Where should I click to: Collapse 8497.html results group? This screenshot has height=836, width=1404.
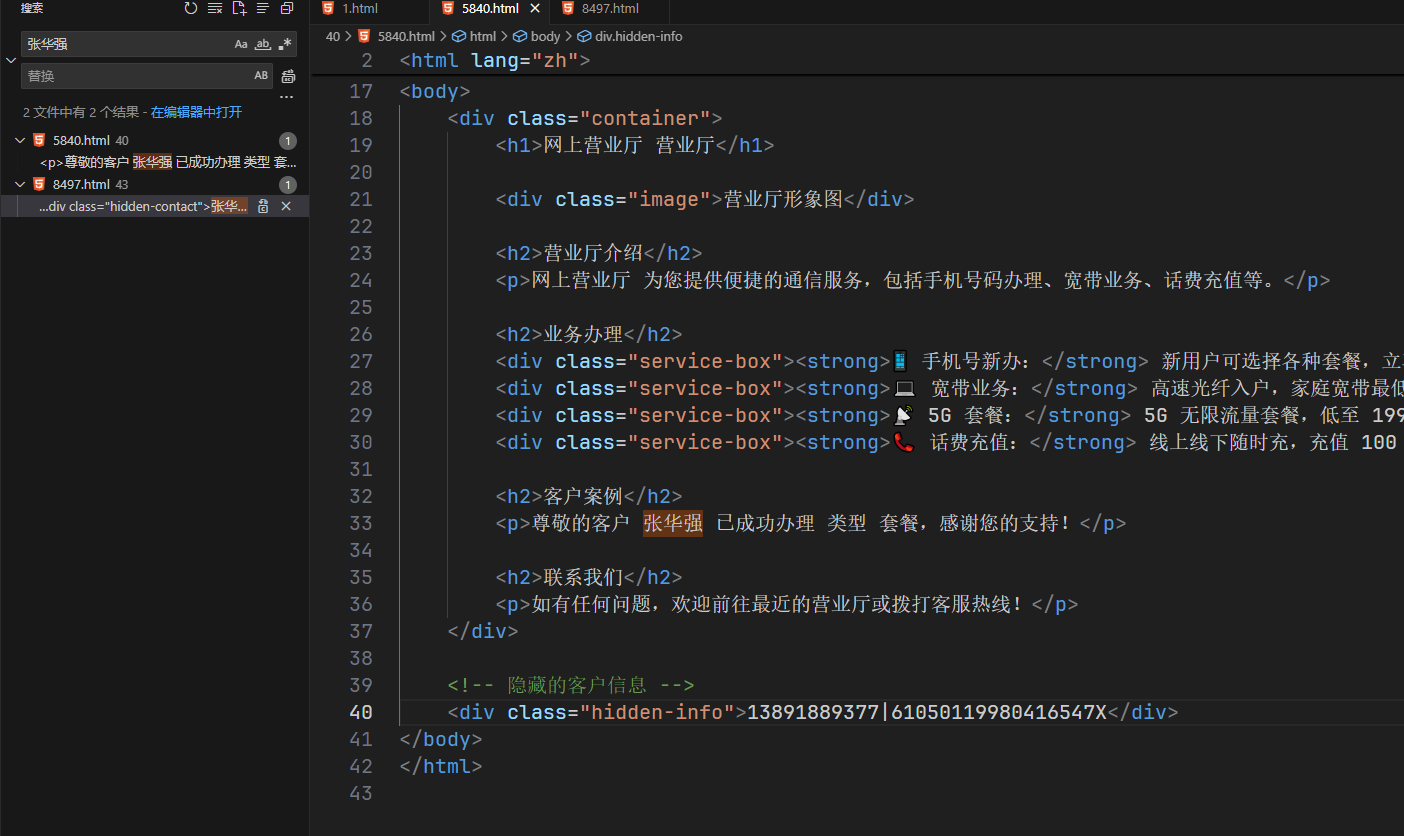pos(20,184)
